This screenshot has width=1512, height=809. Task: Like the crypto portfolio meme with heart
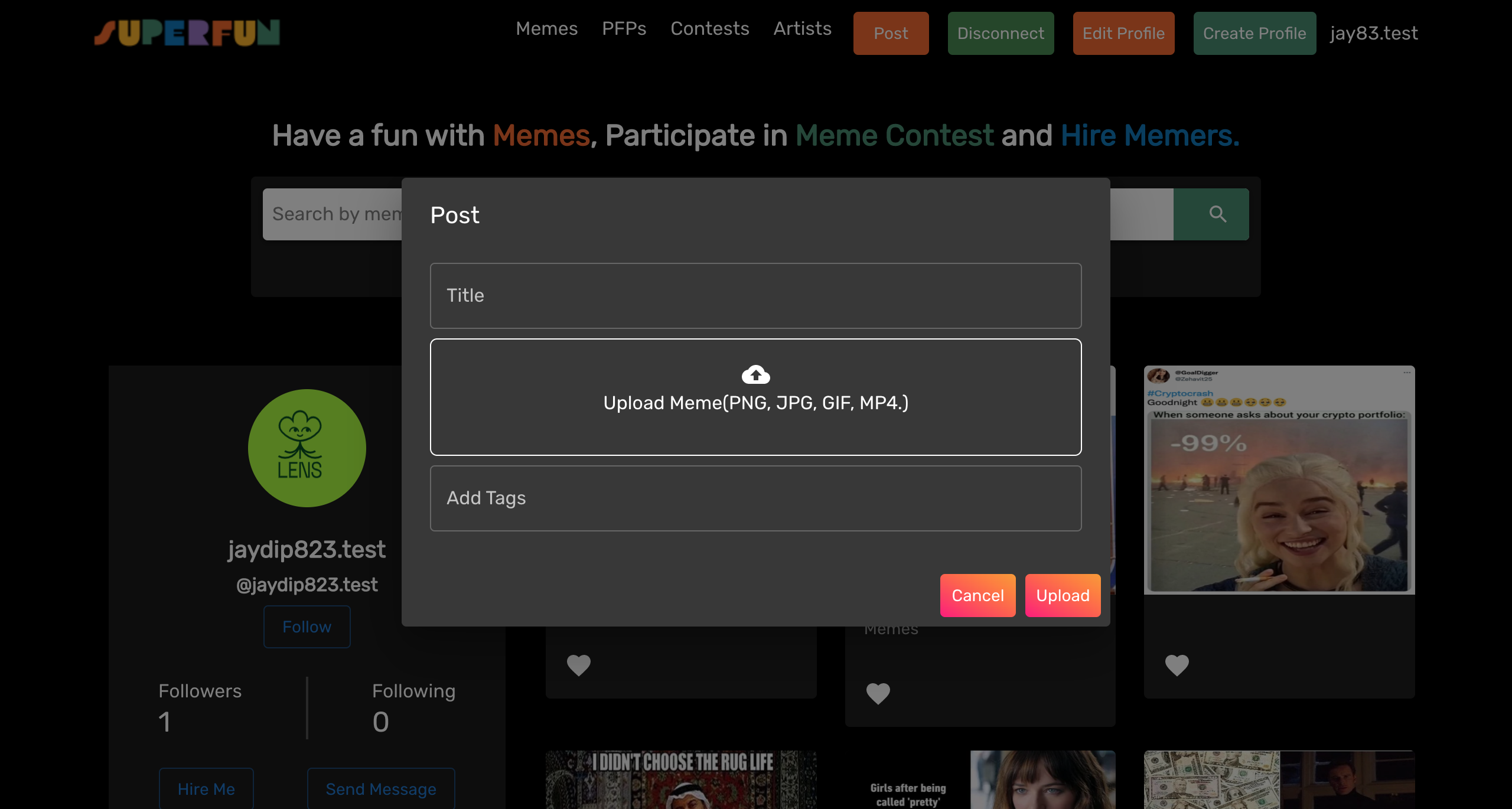1177,665
